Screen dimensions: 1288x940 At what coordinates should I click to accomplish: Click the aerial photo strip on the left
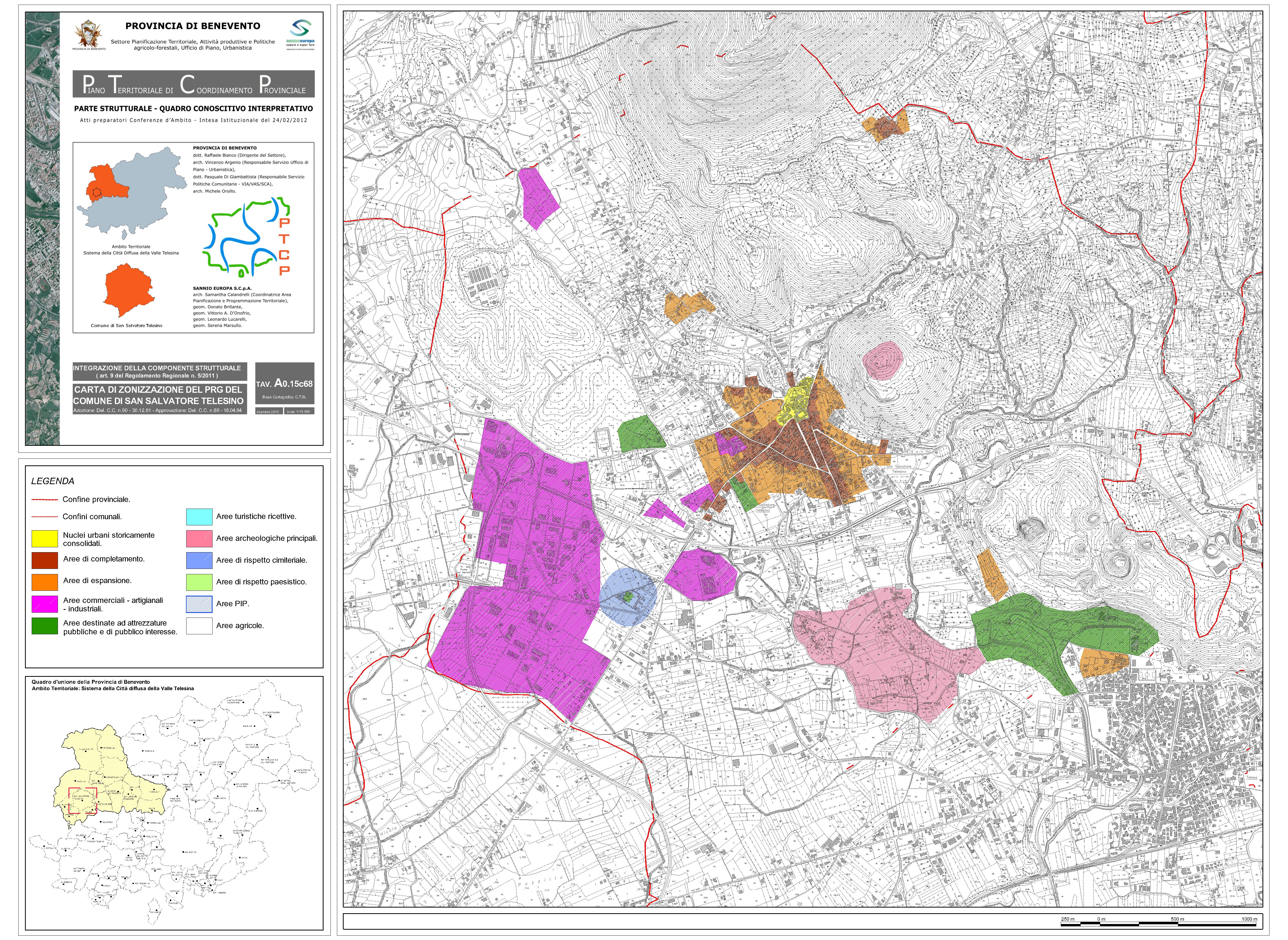pos(43,229)
